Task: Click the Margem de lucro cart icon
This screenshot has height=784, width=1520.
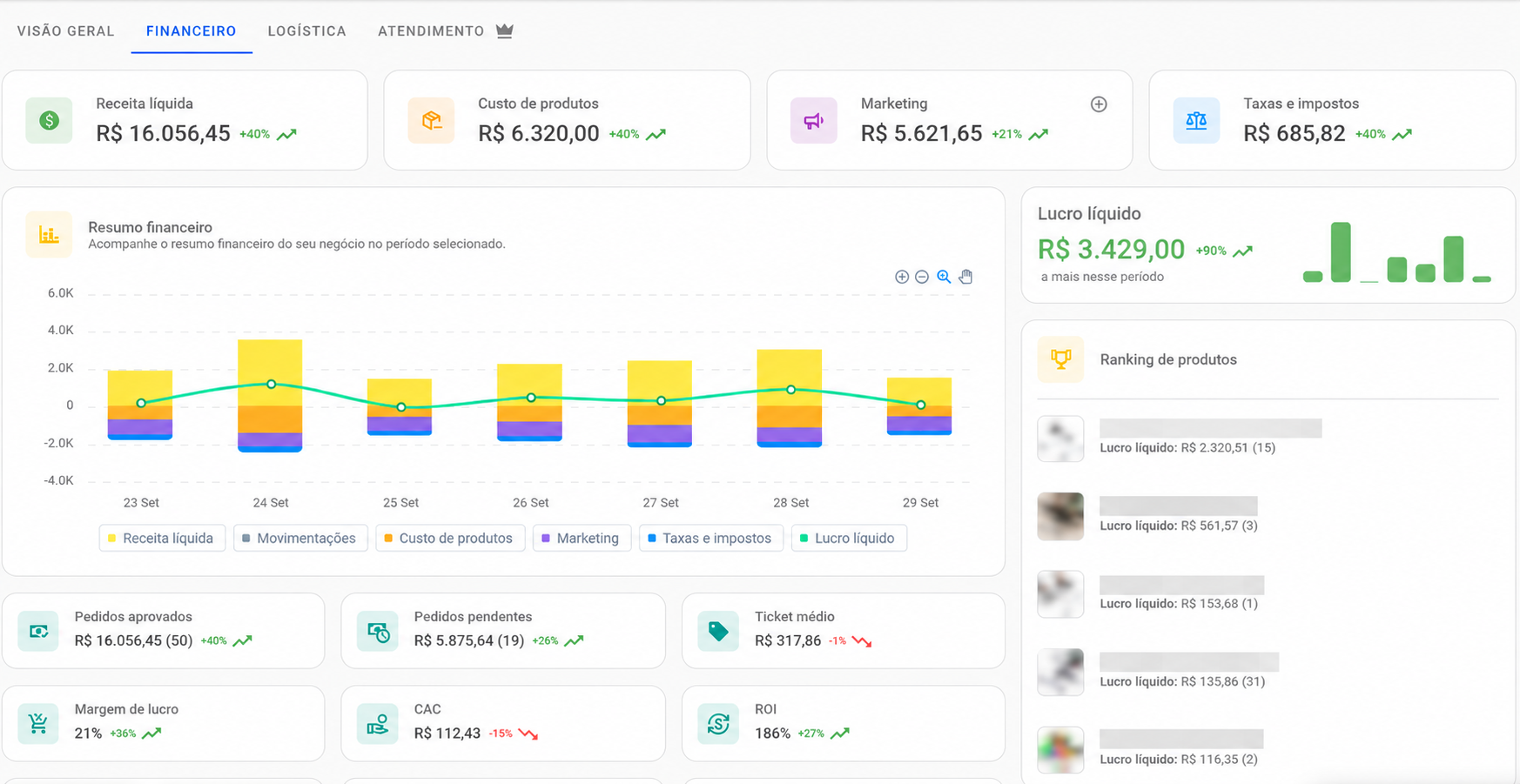Action: pyautogui.click(x=38, y=723)
